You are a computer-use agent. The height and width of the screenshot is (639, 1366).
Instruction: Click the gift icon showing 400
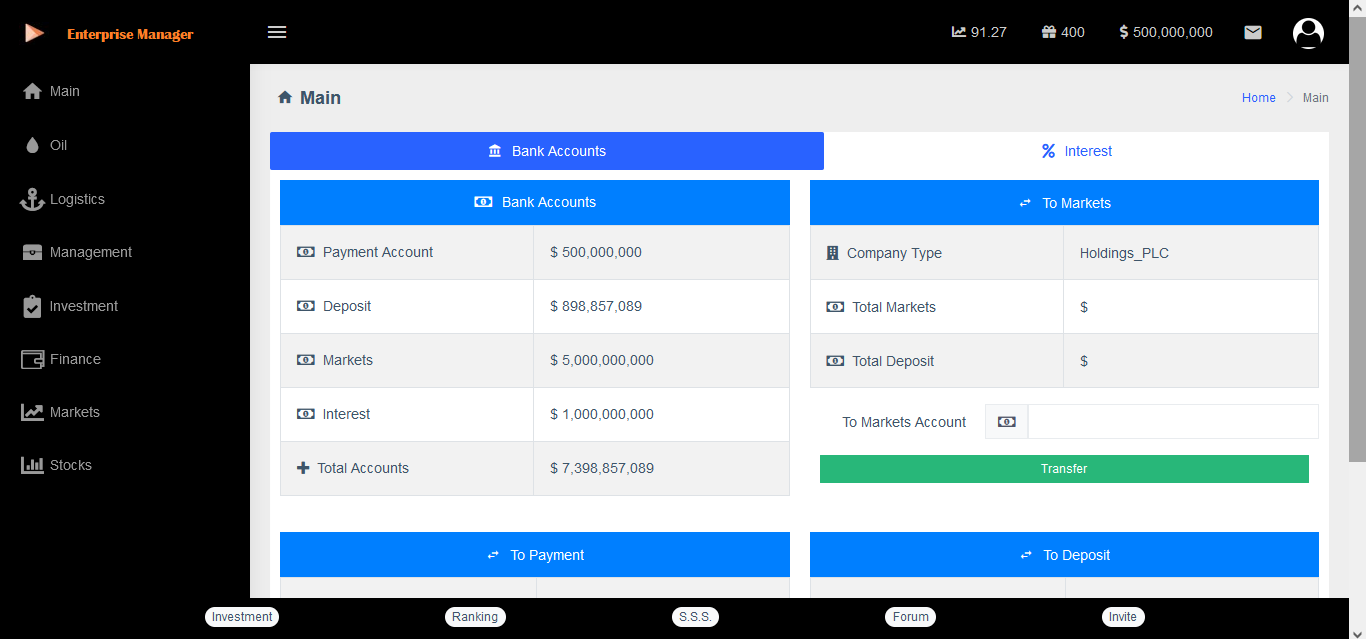pyautogui.click(x=1049, y=32)
